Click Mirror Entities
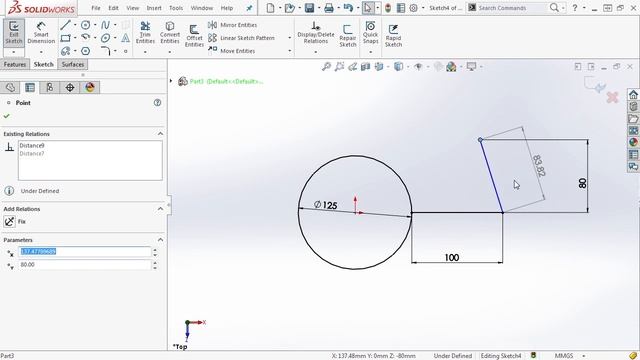Viewport: 640px width, 360px height. pos(233,25)
